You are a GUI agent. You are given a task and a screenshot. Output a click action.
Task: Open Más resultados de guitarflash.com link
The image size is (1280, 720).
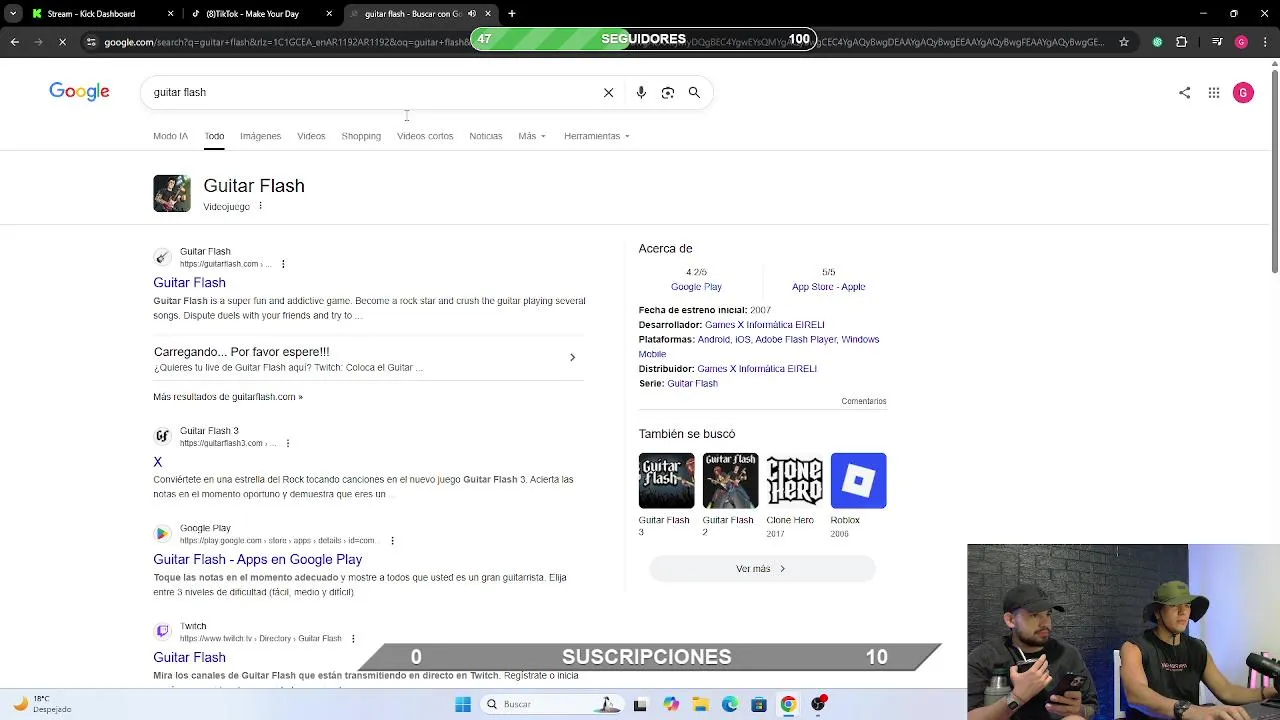tap(228, 397)
